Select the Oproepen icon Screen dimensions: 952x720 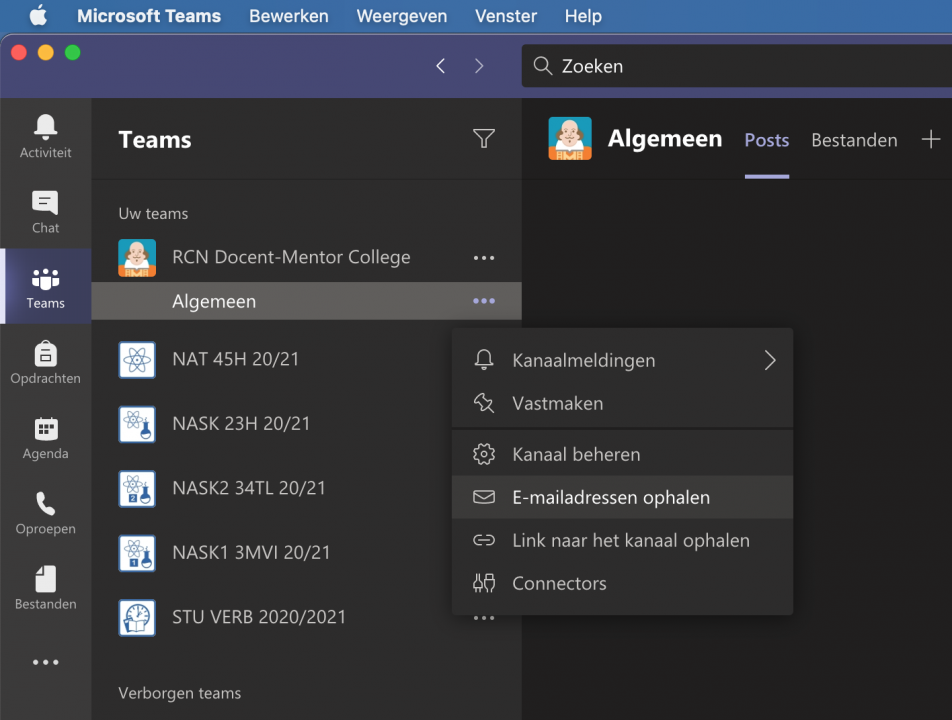click(45, 512)
